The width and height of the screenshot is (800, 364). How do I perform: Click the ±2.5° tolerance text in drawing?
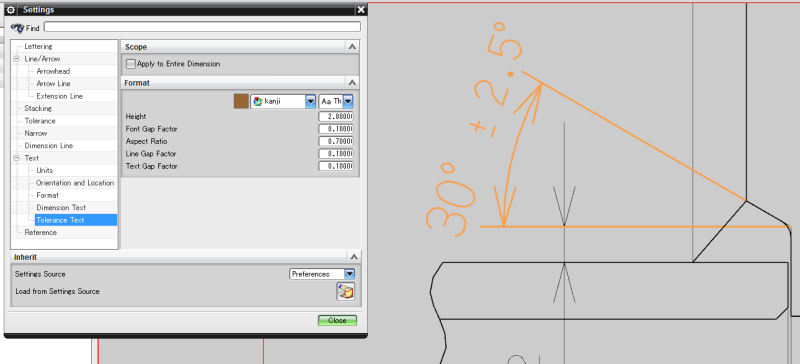click(x=497, y=79)
